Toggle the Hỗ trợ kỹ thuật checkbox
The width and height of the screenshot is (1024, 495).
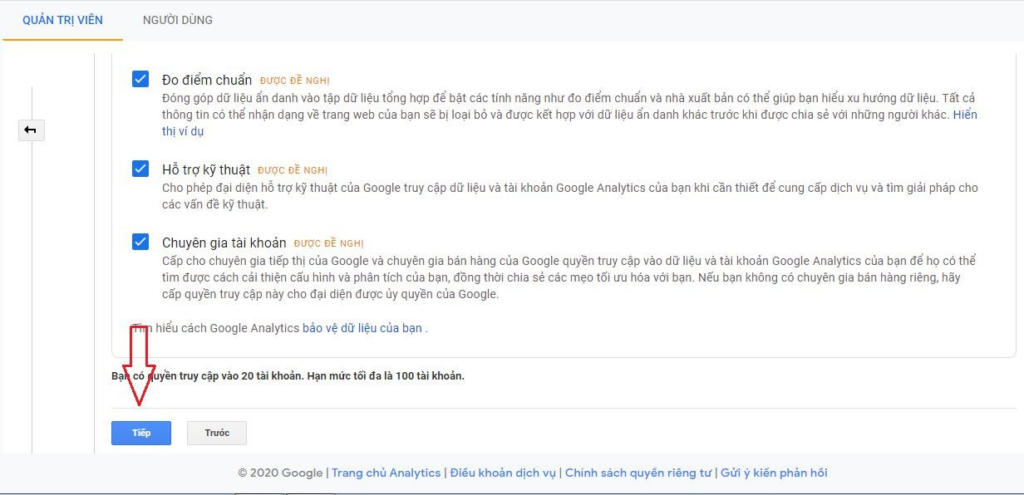pyautogui.click(x=140, y=169)
